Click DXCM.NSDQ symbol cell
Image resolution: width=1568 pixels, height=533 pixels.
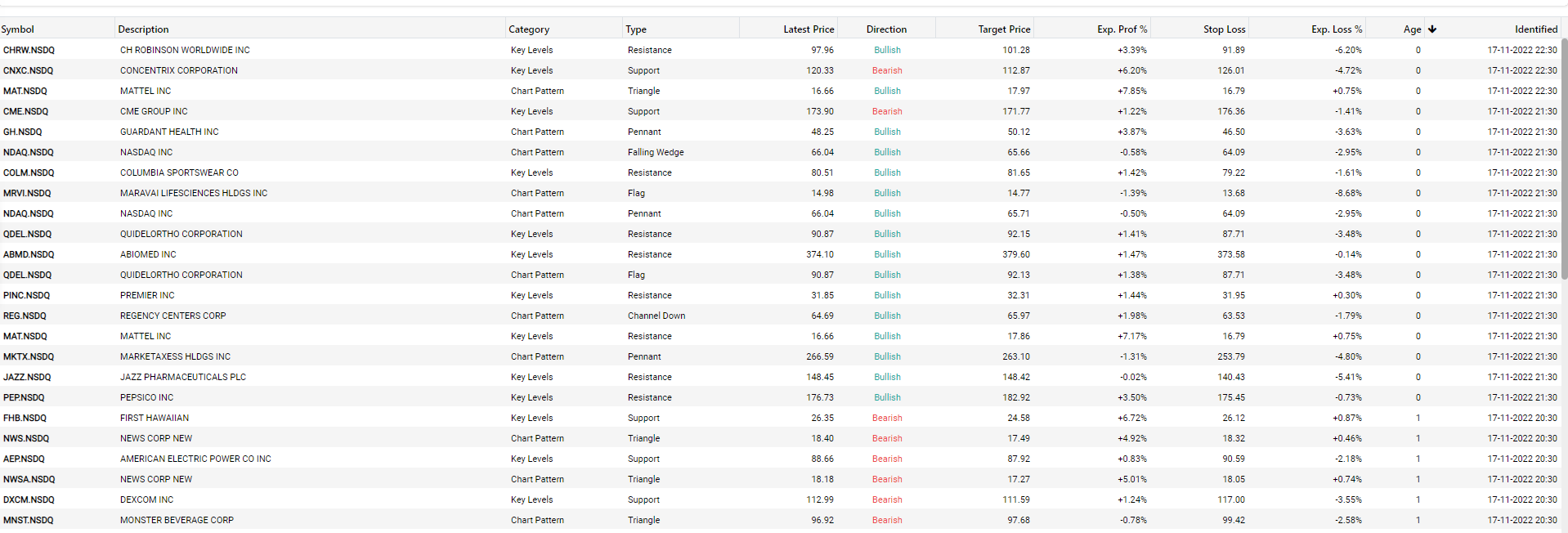click(x=29, y=499)
